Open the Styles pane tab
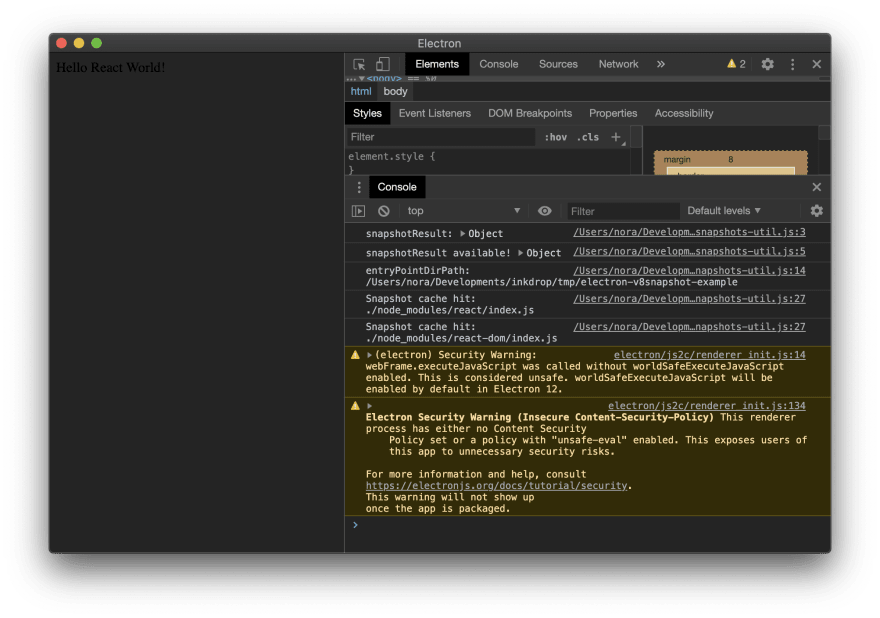Screen dimensions: 880x618 367,113
